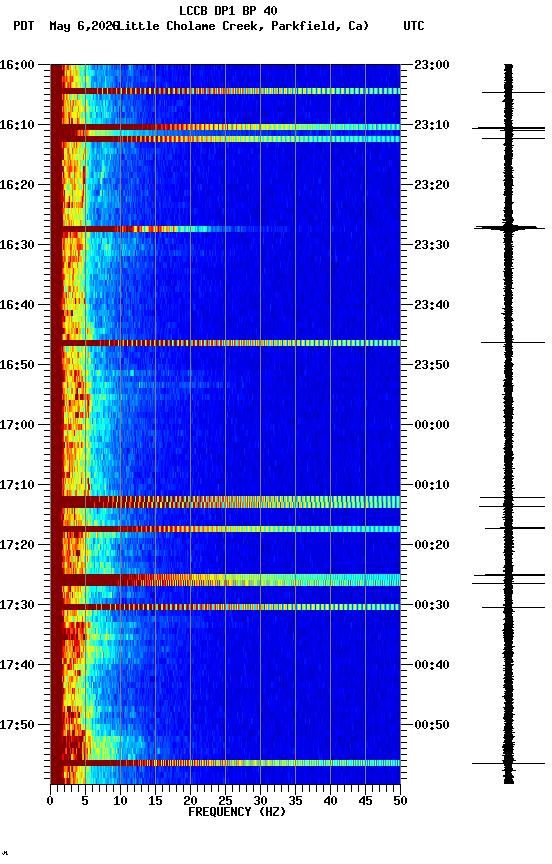Click the '17:50' PDT time label
Viewport: 552px width, 864px height.
(17, 725)
